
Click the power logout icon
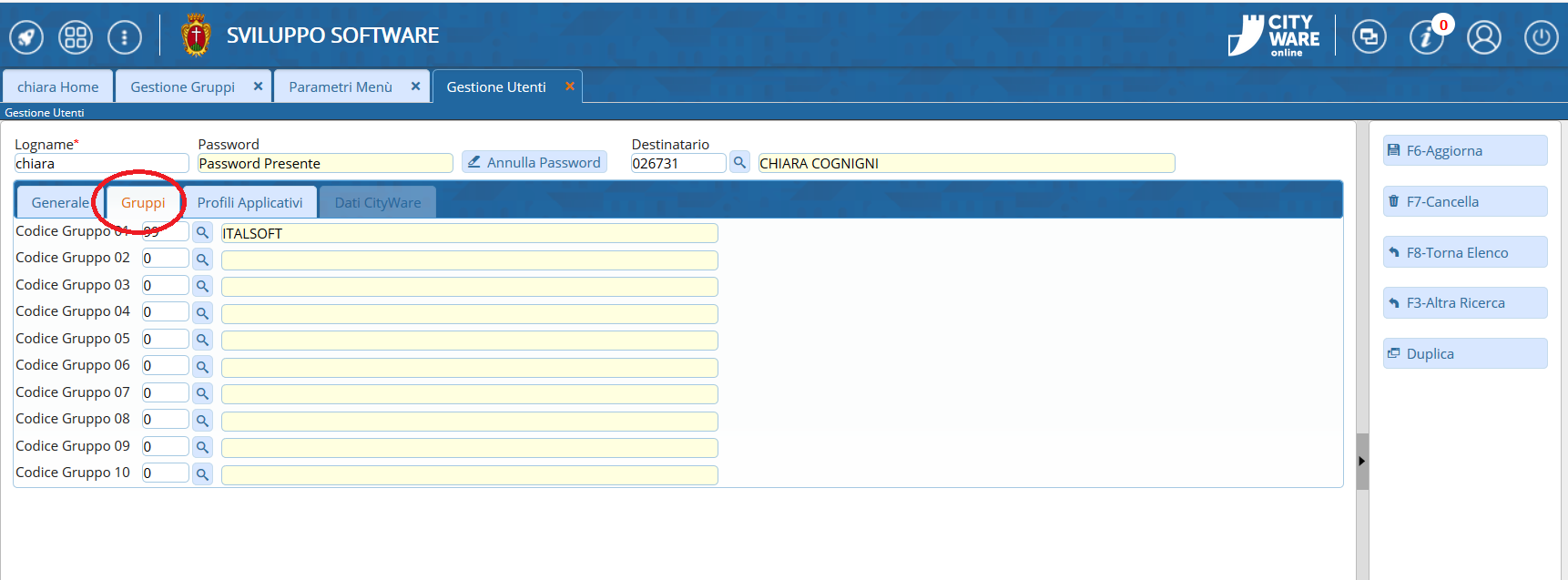[x=1541, y=37]
